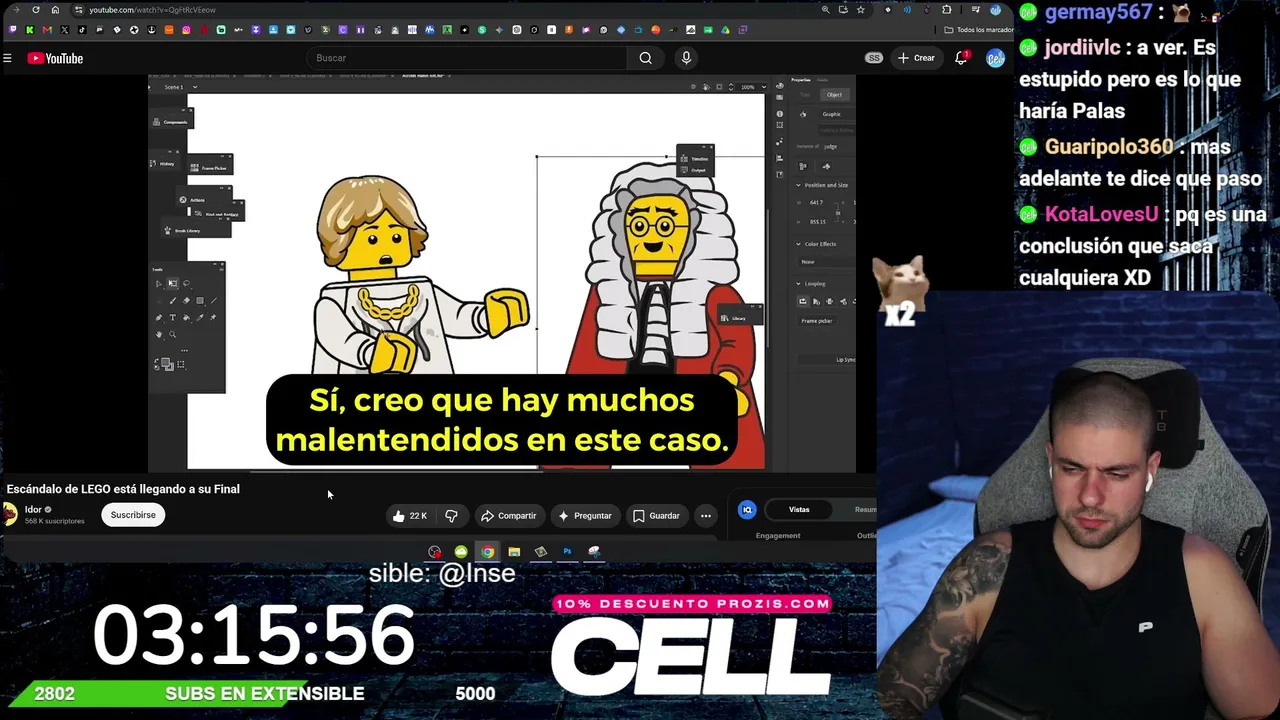This screenshot has height=720, width=1280.
Task: Select the Eraser tool in Animate
Action: [x=186, y=301]
